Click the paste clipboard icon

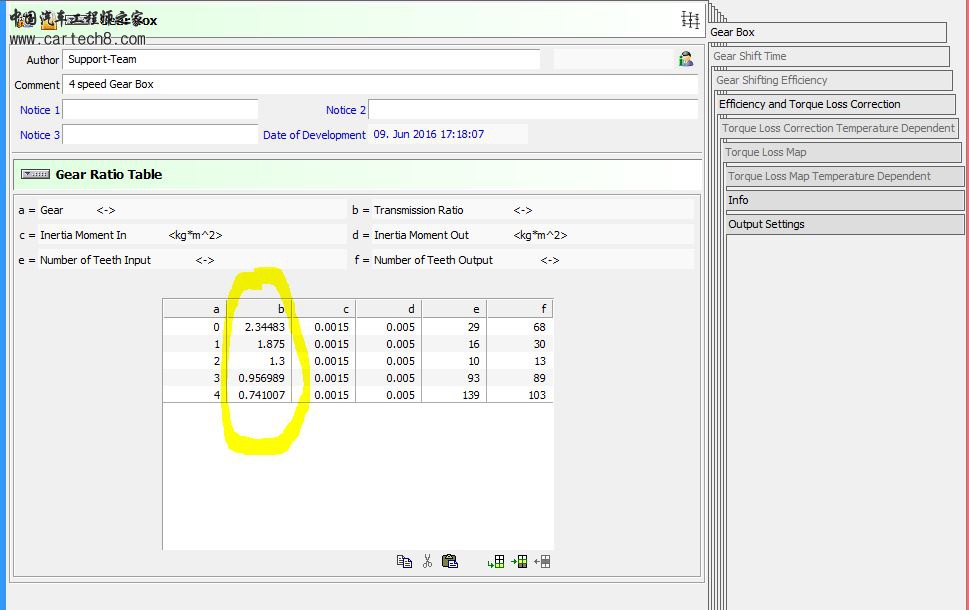point(450,561)
